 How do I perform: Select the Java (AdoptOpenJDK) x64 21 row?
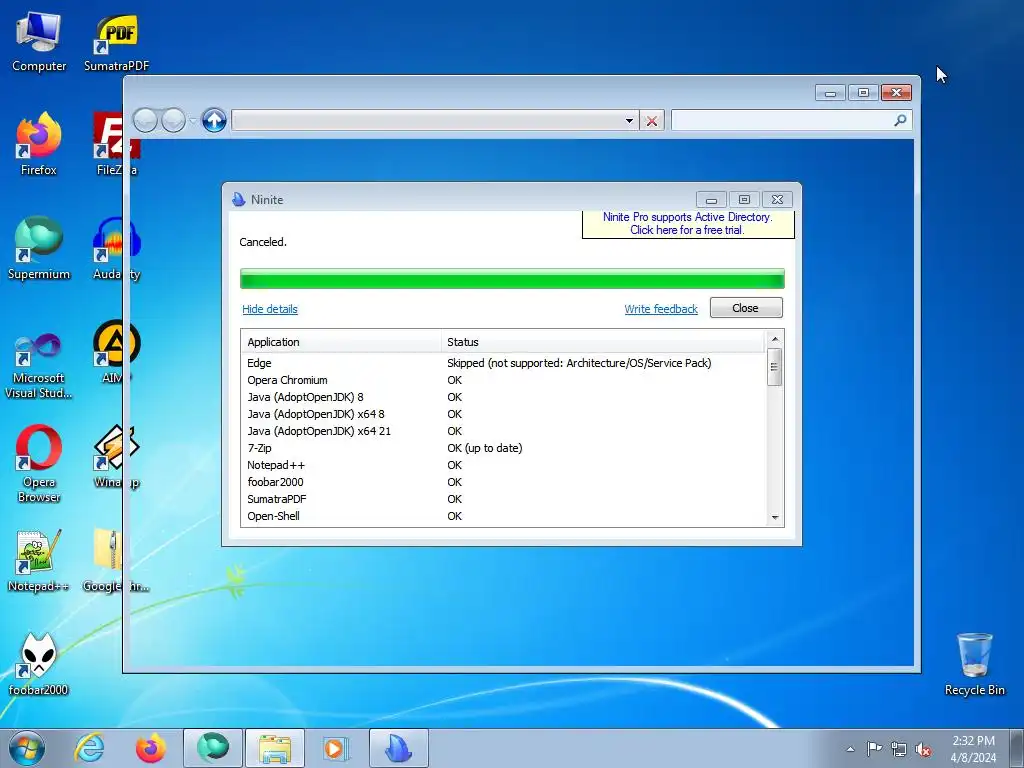pyautogui.click(x=503, y=431)
